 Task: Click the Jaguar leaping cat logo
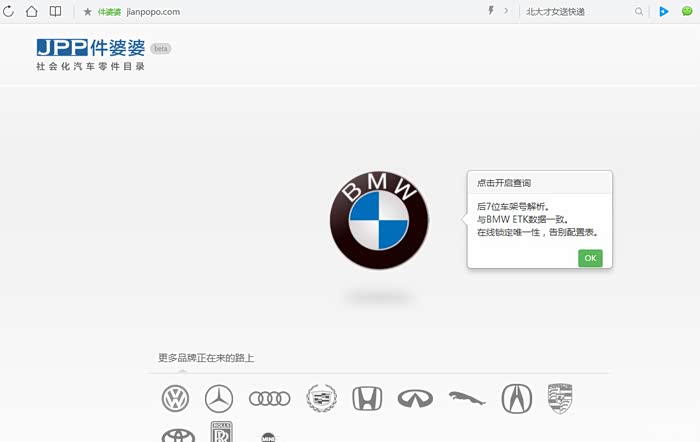pos(466,398)
